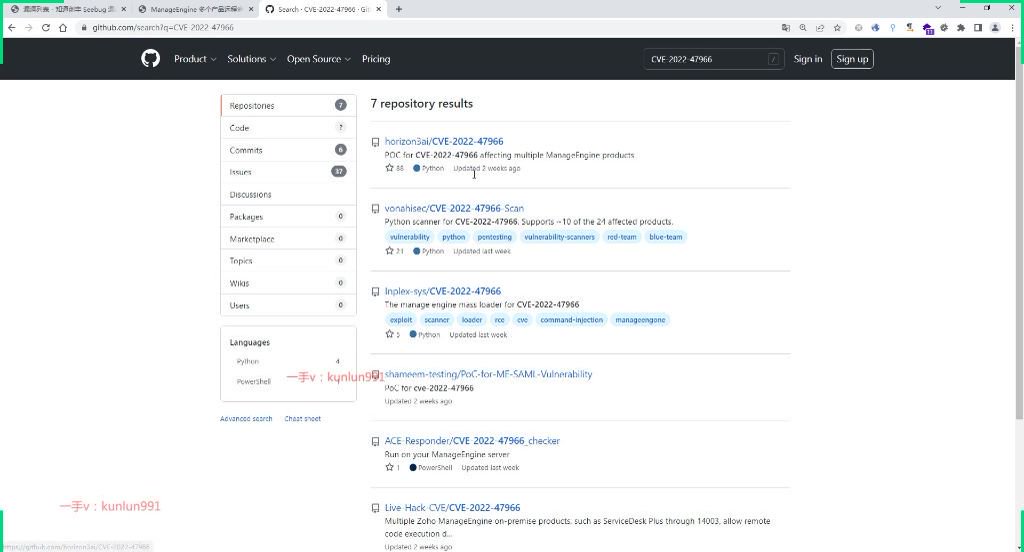The height and width of the screenshot is (552, 1024).
Task: Open shameem-testing/PoC-for-ME-SAML-Vulnerability repository
Action: click(488, 374)
